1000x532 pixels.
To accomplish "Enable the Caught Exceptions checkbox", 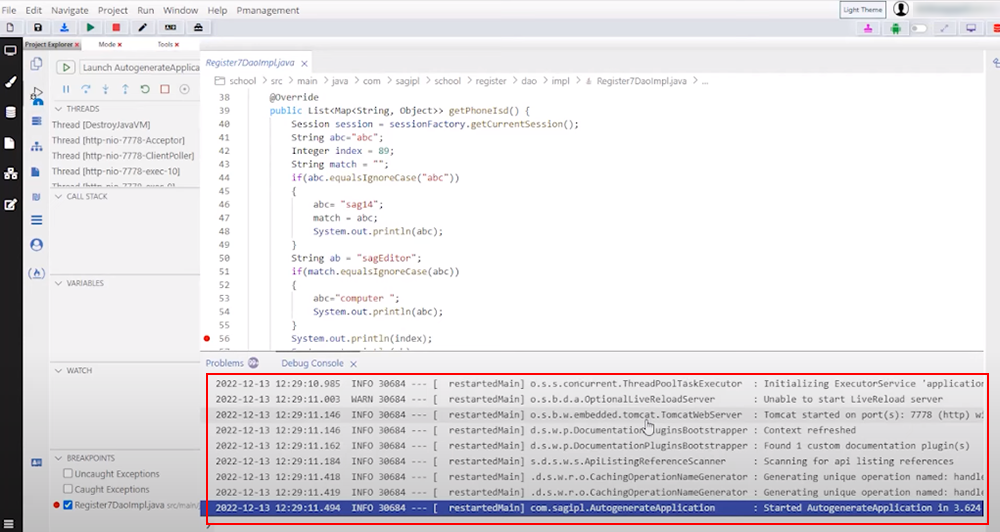I will pos(68,490).
